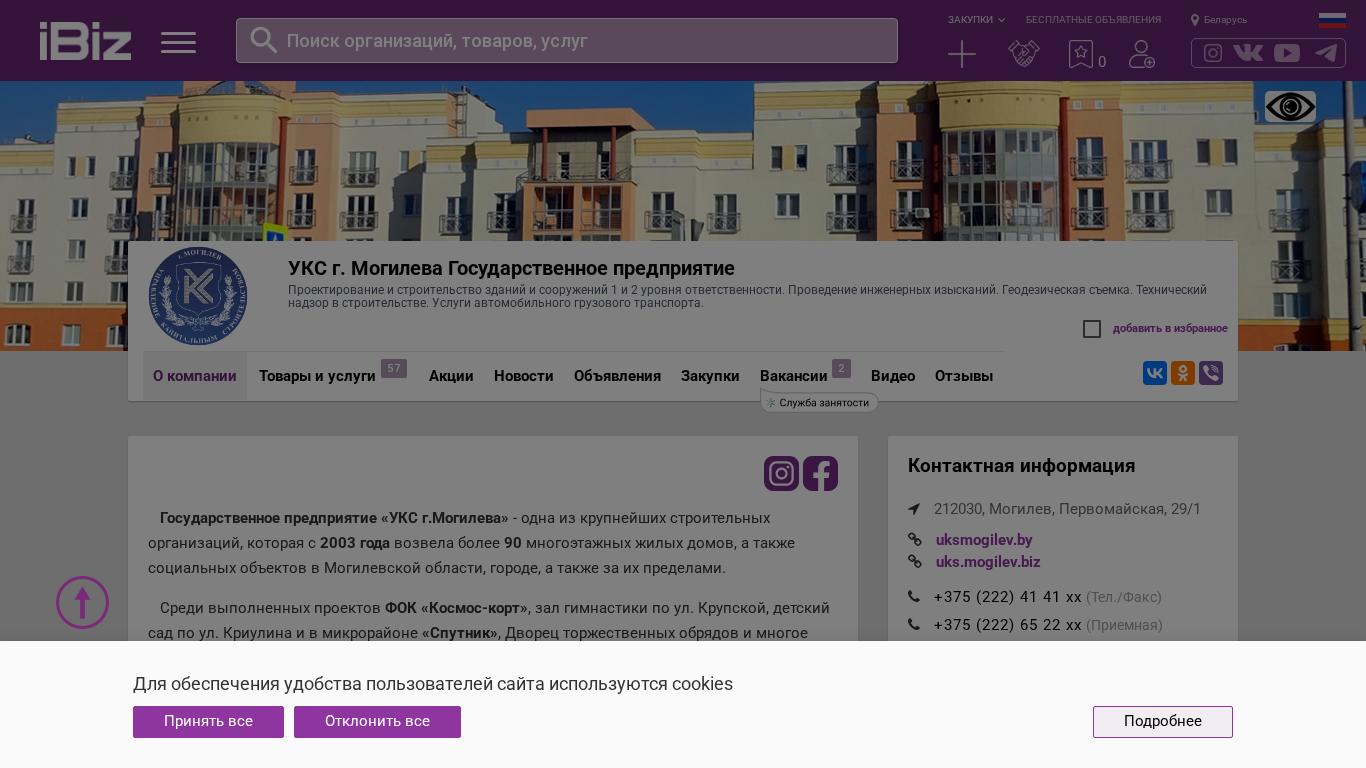The image size is (1366, 768).
Task: Open company Facebook in About section
Action: (x=820, y=473)
